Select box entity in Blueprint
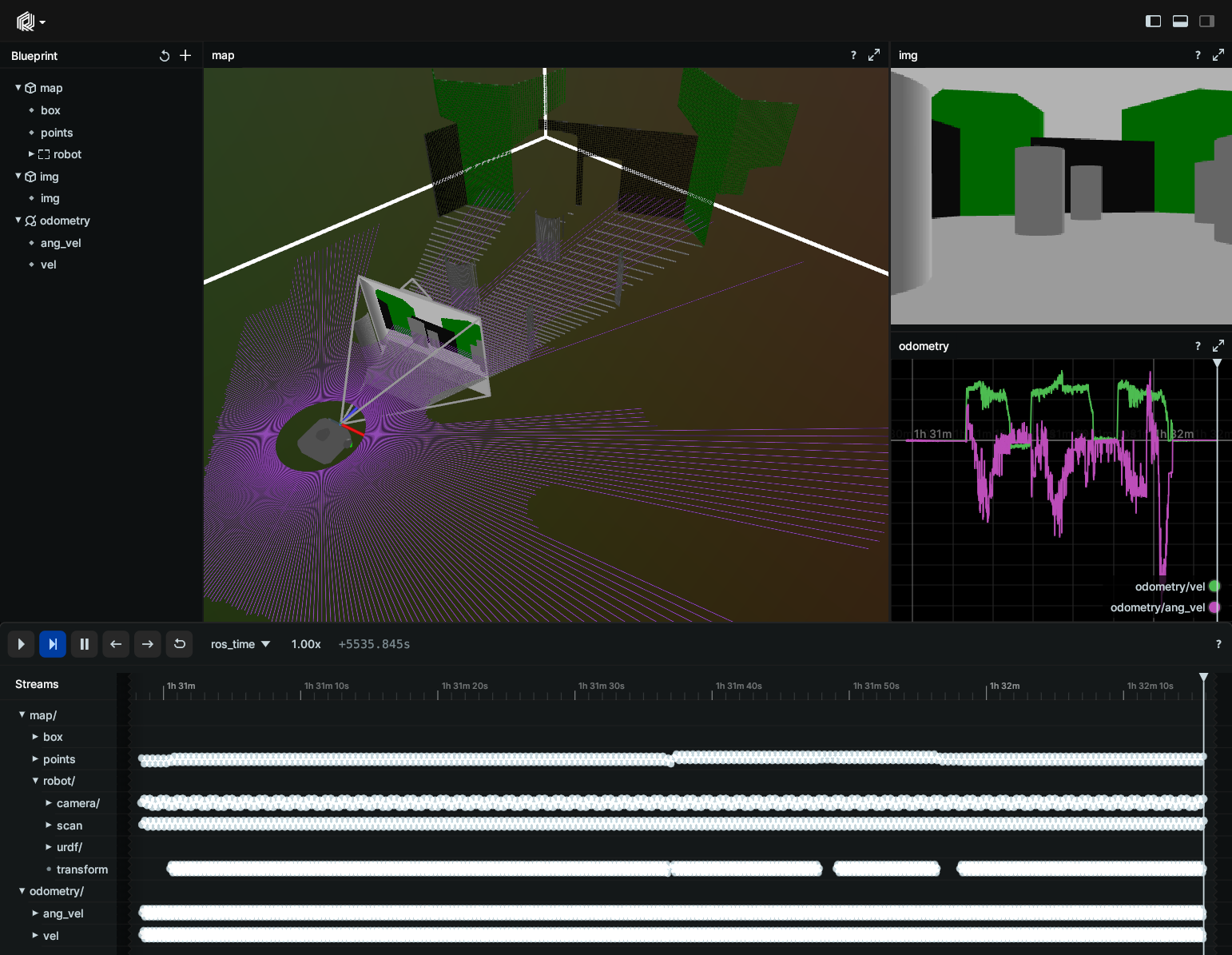The image size is (1232, 955). pos(50,110)
